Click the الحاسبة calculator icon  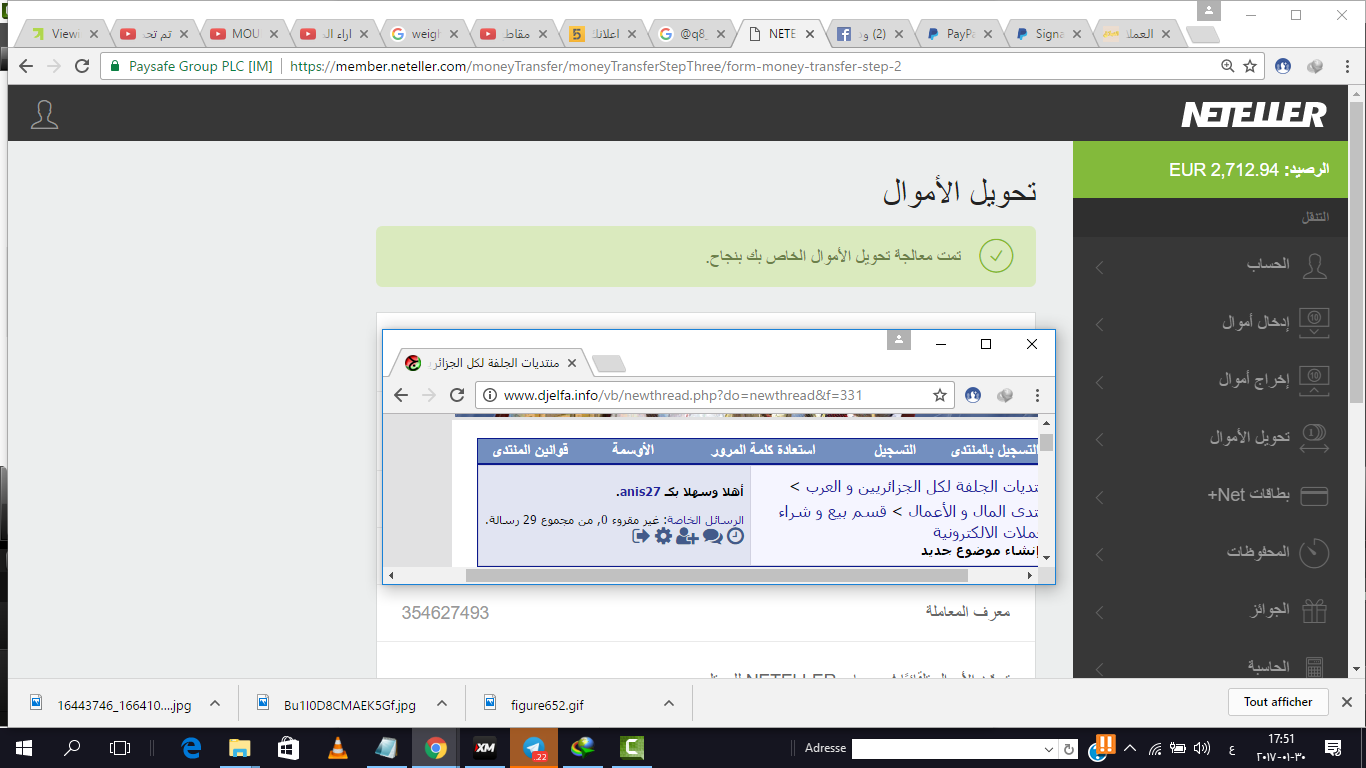pyautogui.click(x=1314, y=666)
